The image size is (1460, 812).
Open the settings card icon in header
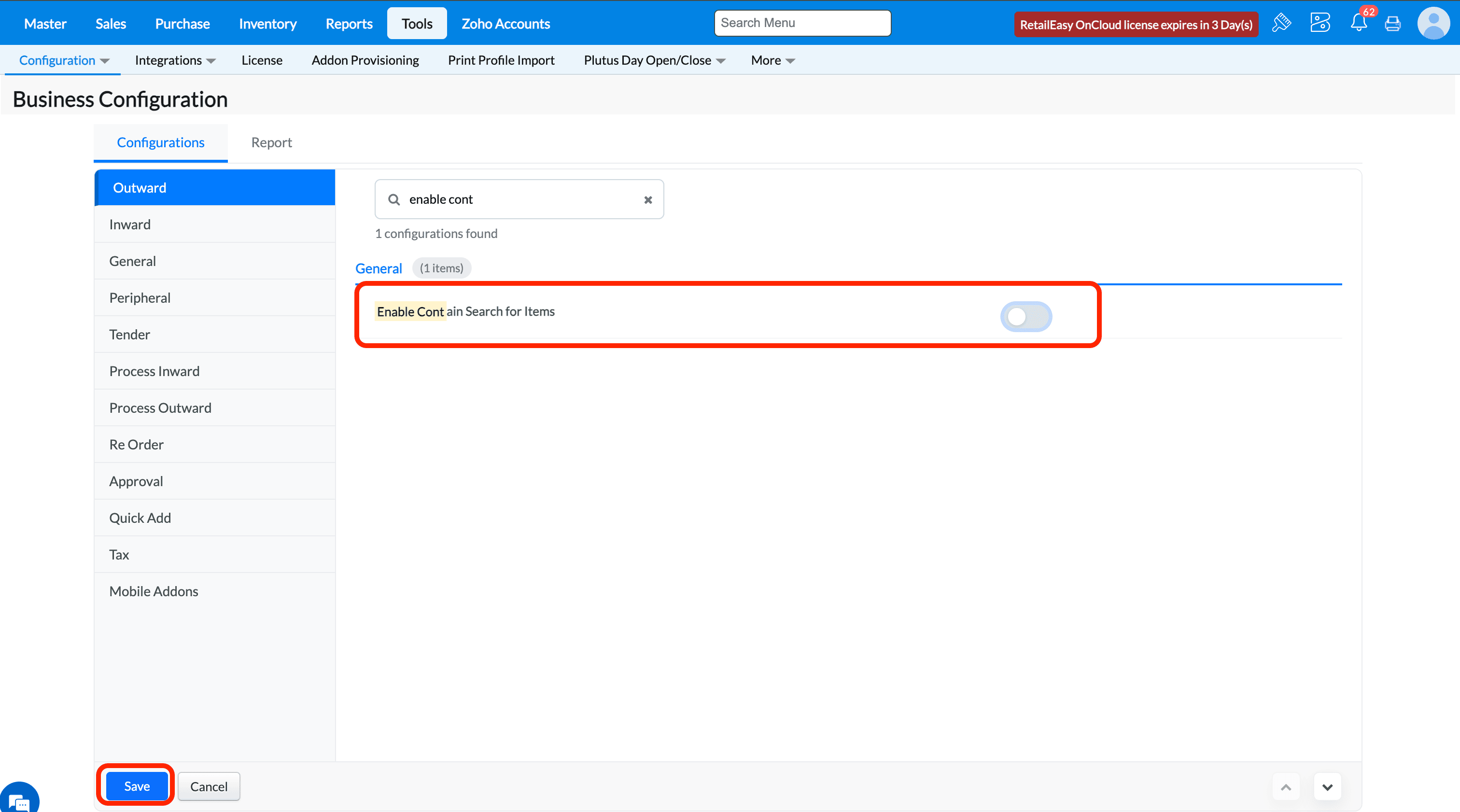click(x=1320, y=23)
